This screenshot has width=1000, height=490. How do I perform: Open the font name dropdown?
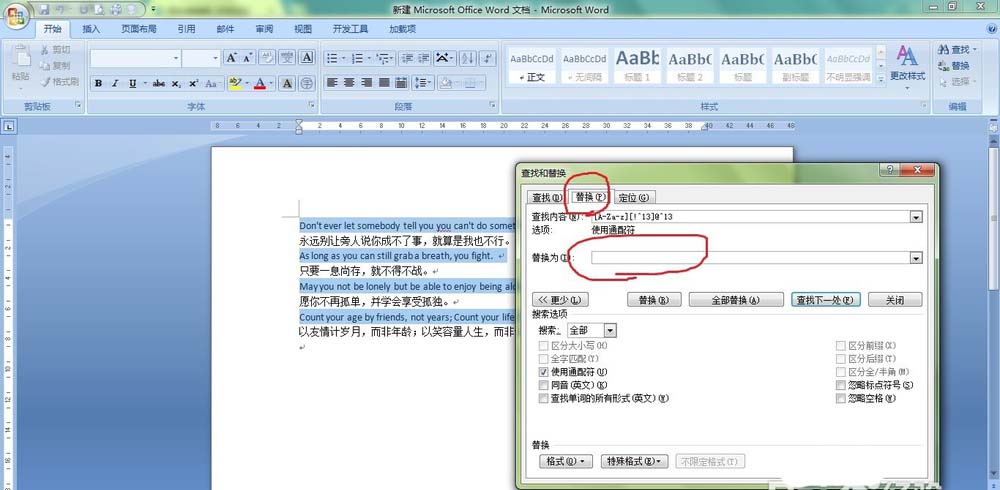[176, 58]
